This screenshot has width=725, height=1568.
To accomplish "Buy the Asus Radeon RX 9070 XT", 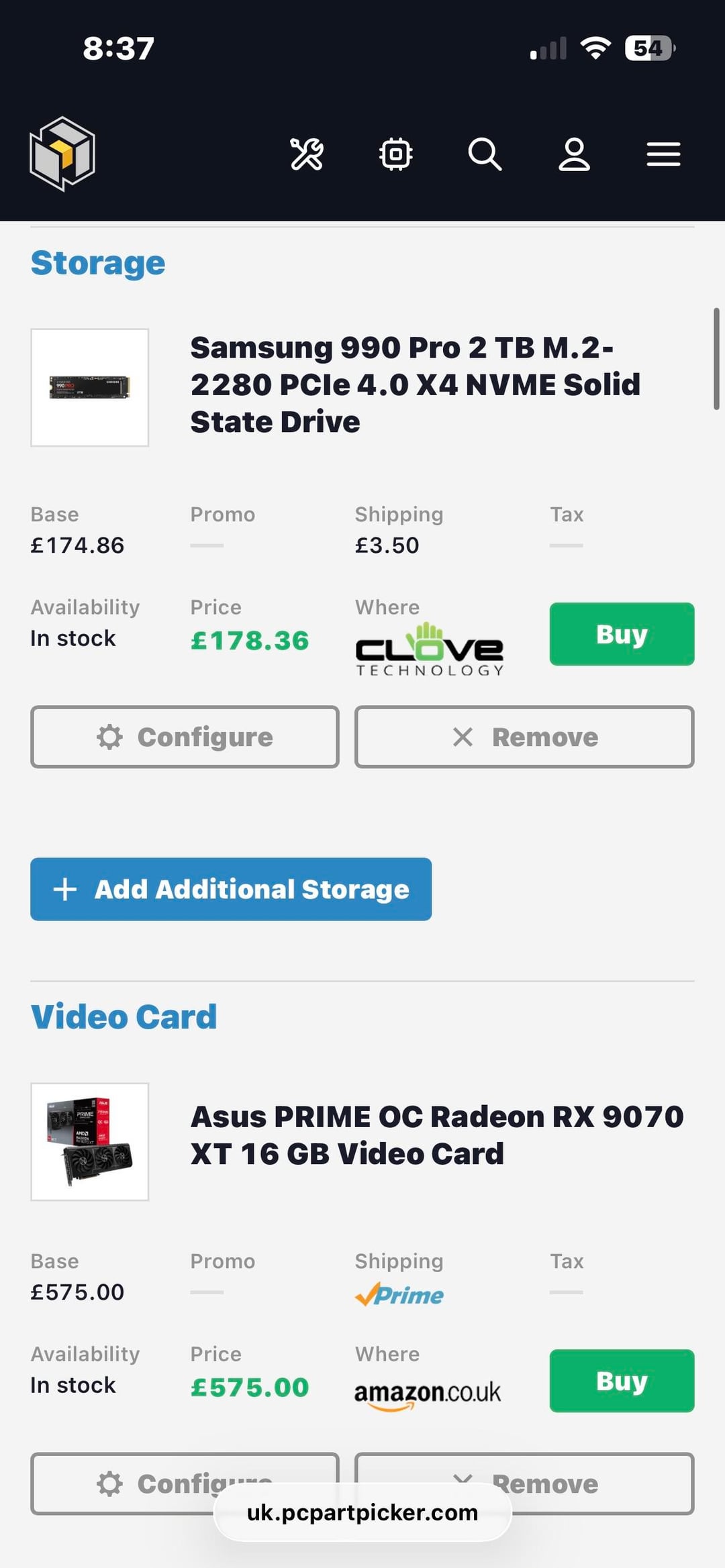I will 622,1381.
